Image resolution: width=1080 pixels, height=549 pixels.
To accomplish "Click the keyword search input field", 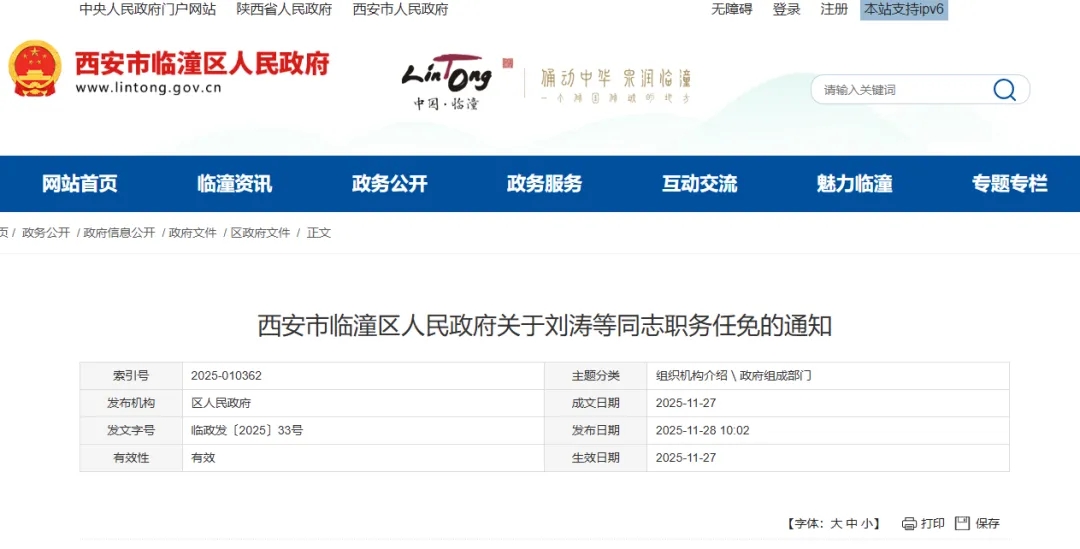I will (900, 90).
